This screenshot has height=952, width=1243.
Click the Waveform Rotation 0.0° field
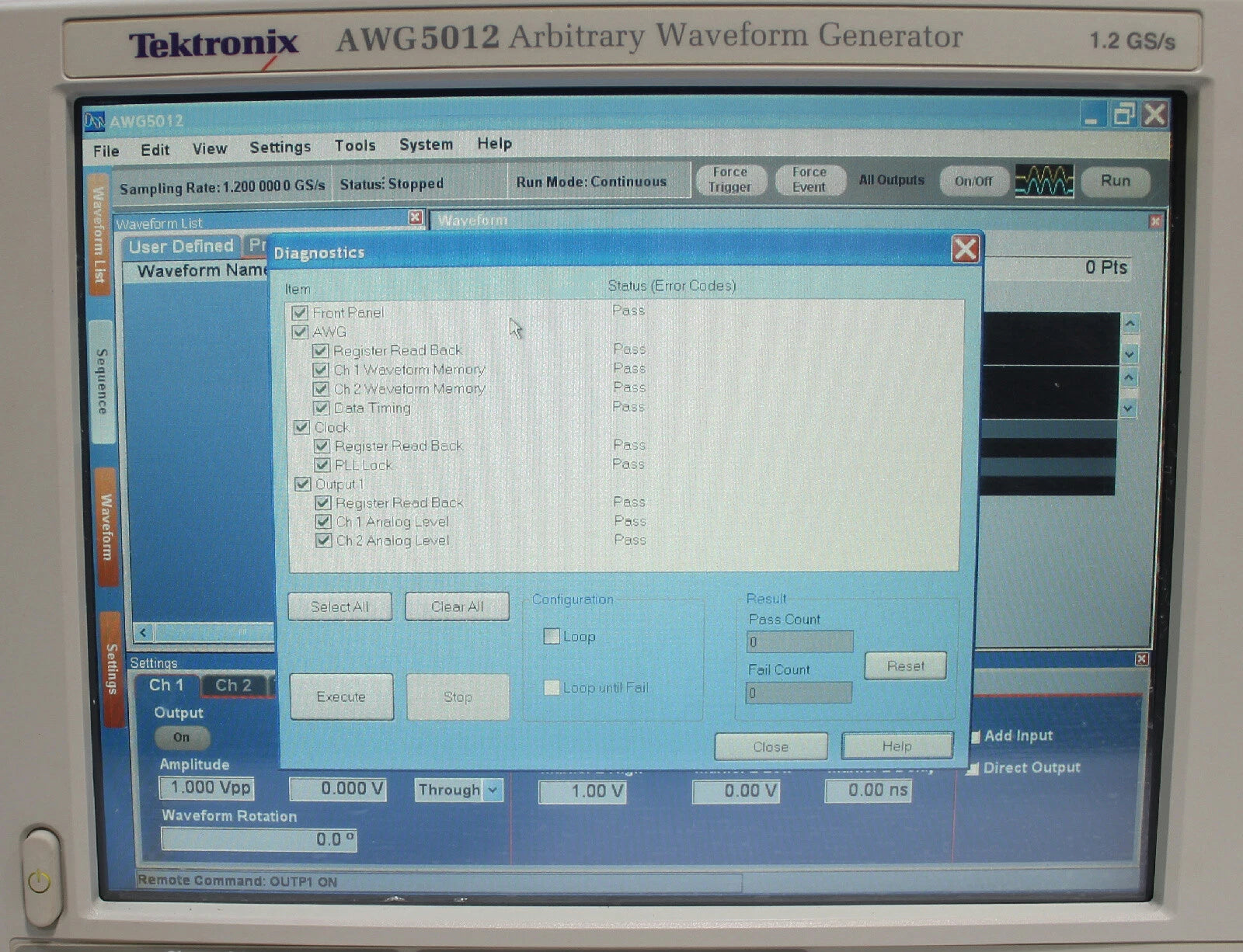click(x=259, y=839)
